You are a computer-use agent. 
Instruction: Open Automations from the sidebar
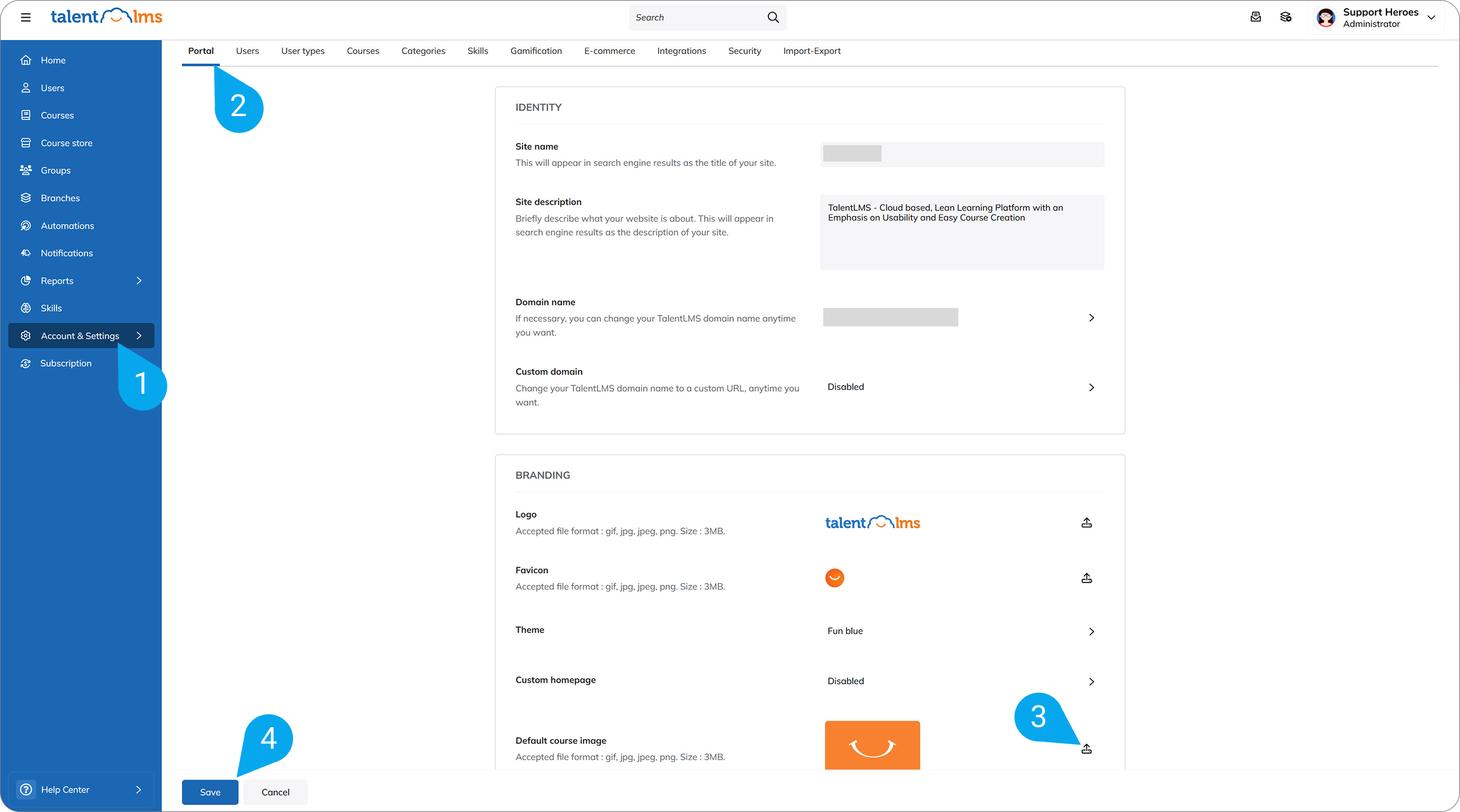tap(67, 226)
